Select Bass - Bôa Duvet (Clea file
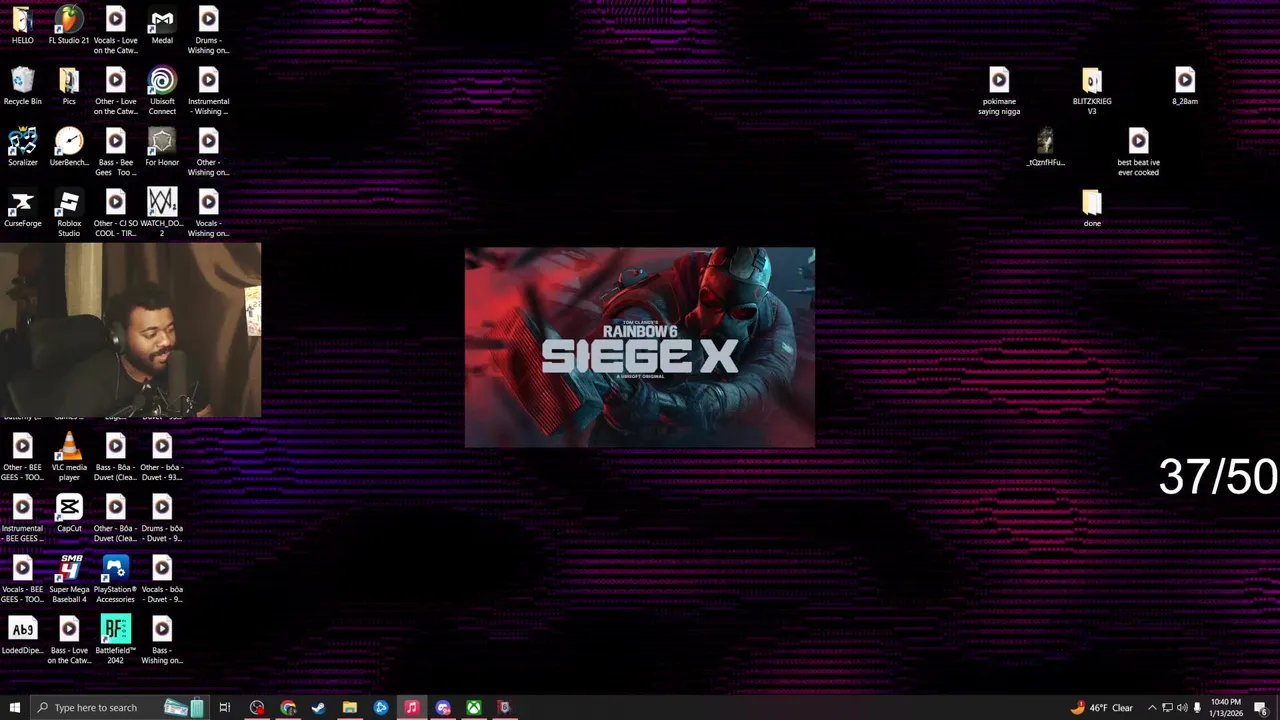 [115, 458]
